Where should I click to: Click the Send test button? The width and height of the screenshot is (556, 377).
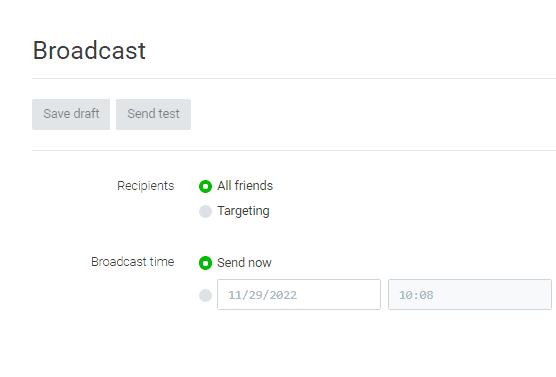(153, 114)
